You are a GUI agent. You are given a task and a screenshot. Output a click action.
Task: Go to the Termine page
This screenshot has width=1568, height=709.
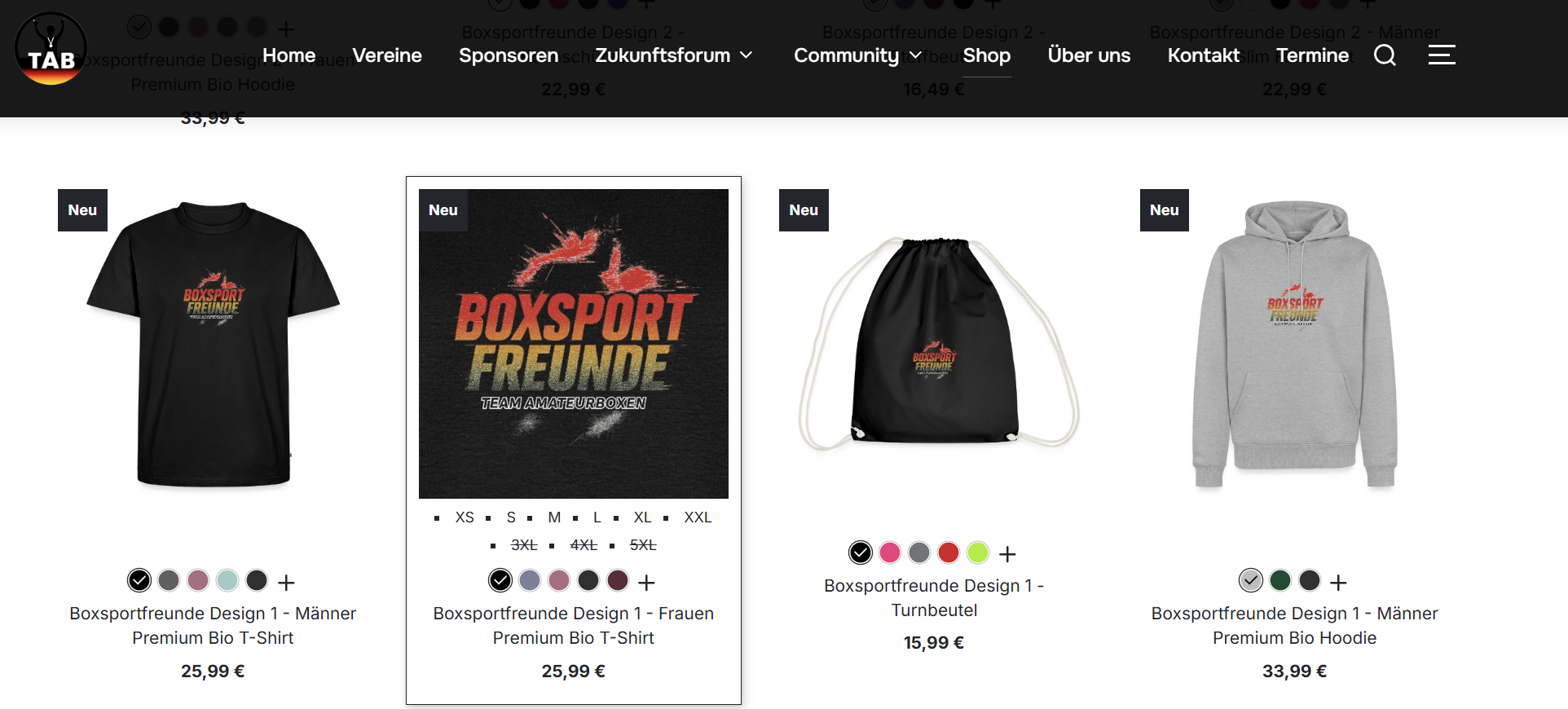1312,55
